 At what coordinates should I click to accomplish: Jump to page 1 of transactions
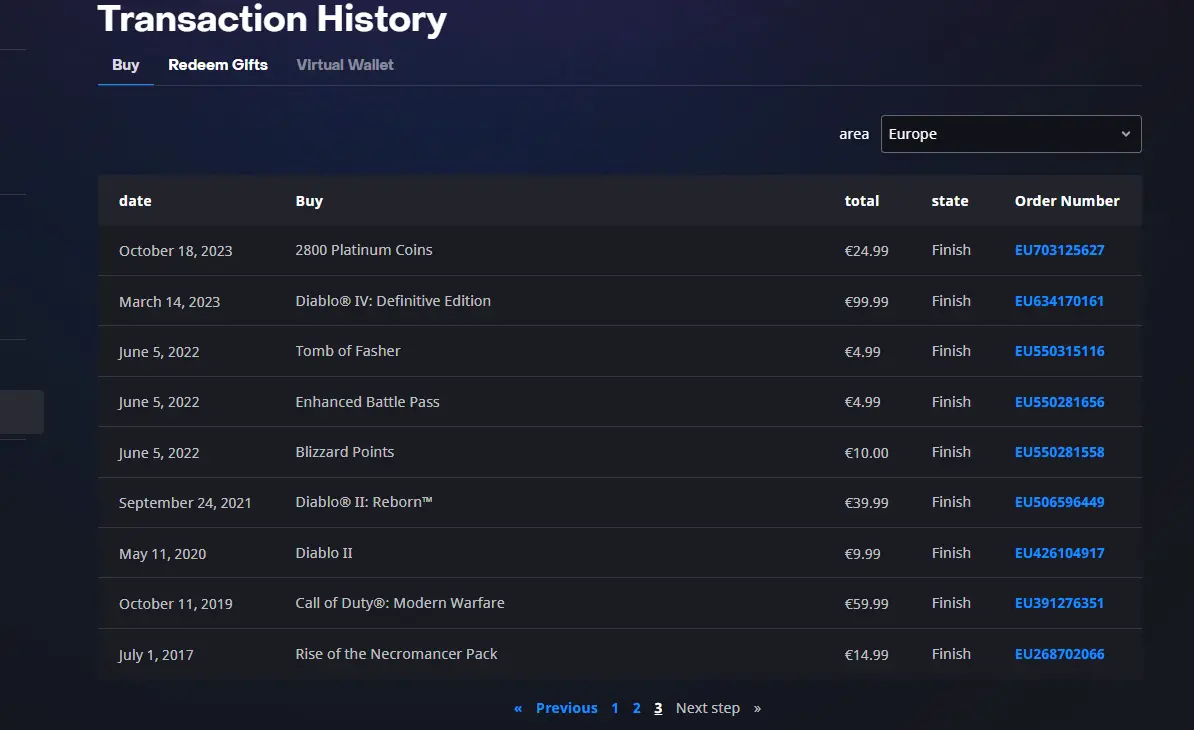615,708
